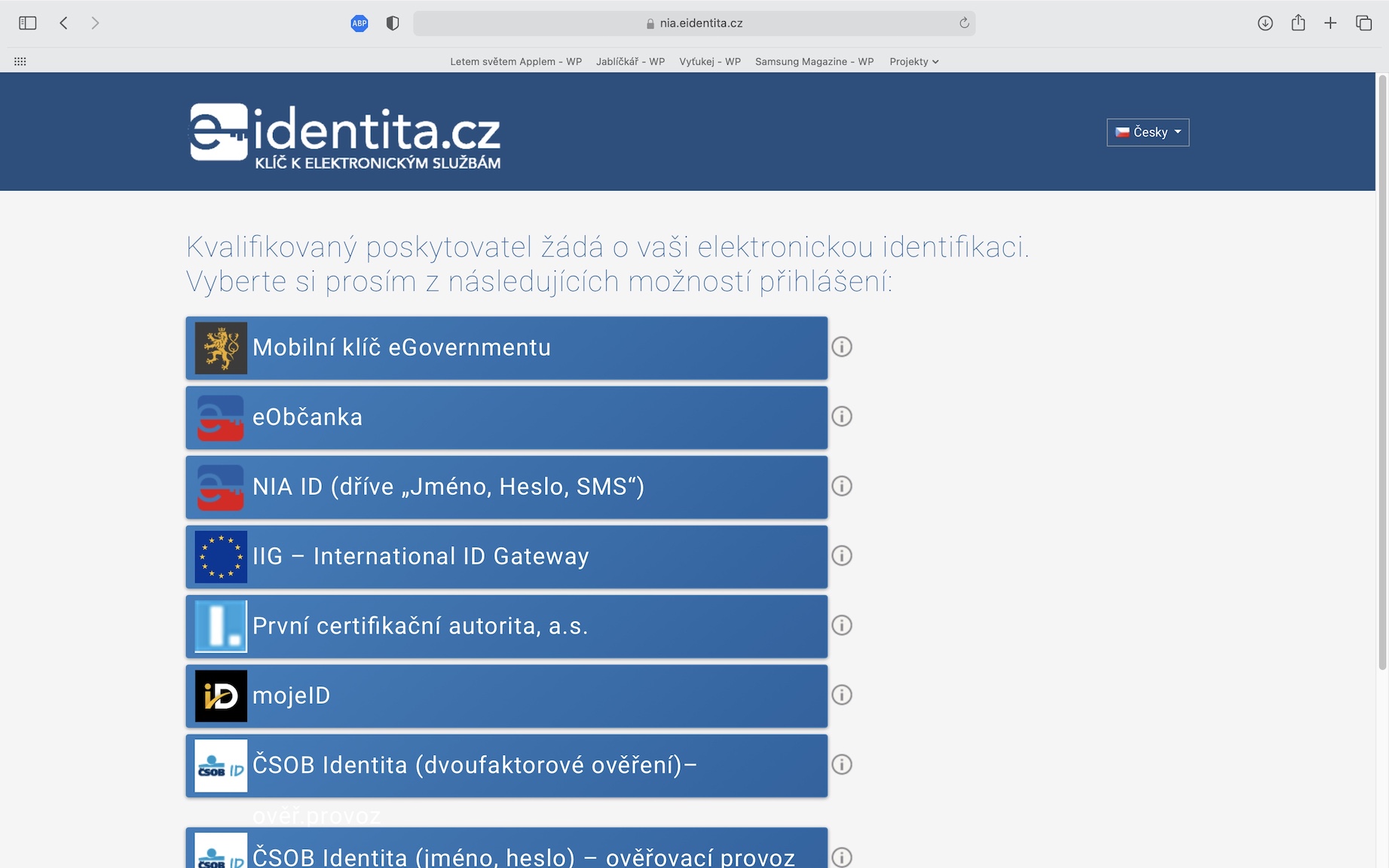1389x868 pixels.
Task: Go back to previous page
Action: [x=64, y=23]
